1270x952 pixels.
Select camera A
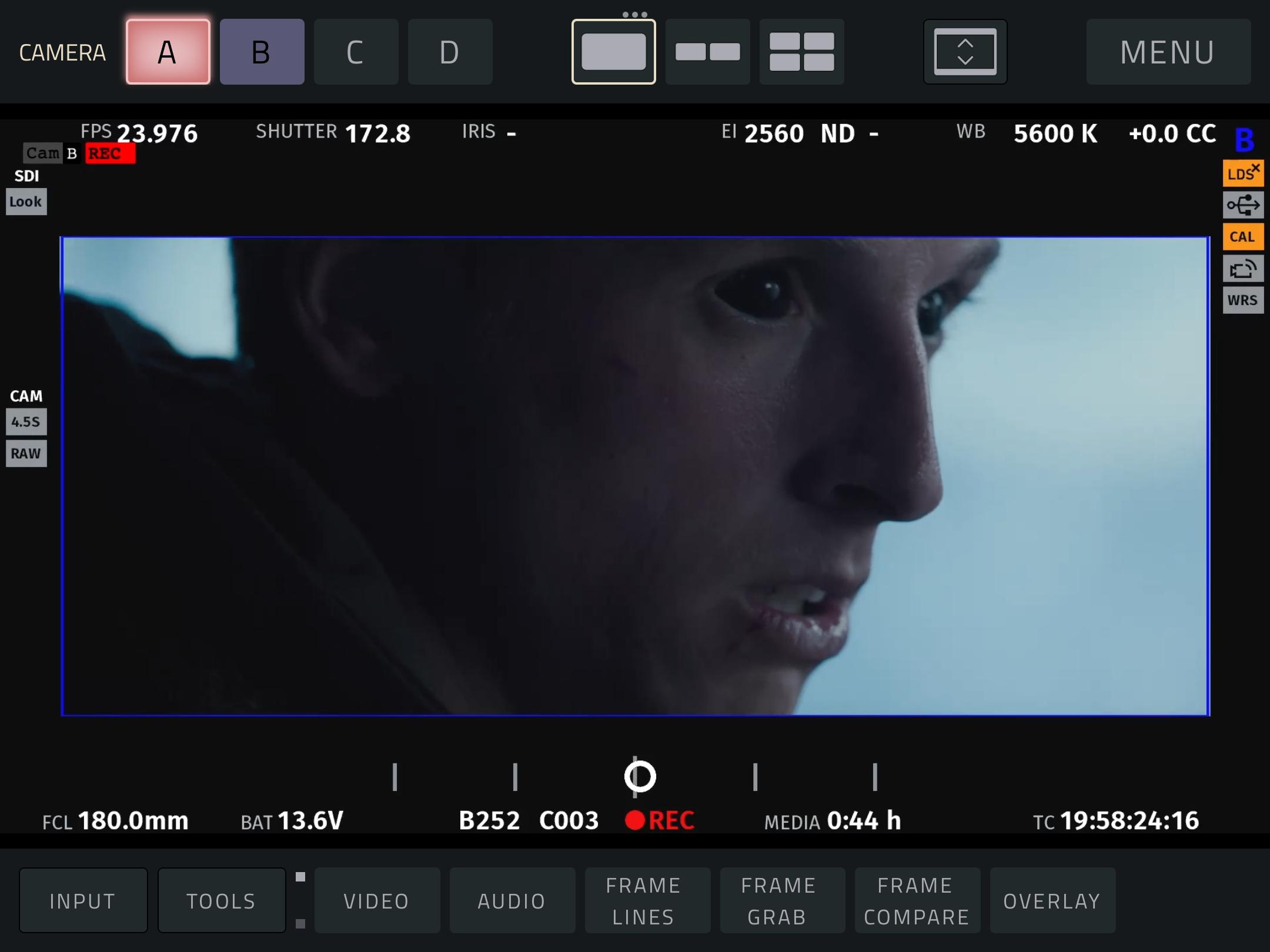pyautogui.click(x=168, y=52)
